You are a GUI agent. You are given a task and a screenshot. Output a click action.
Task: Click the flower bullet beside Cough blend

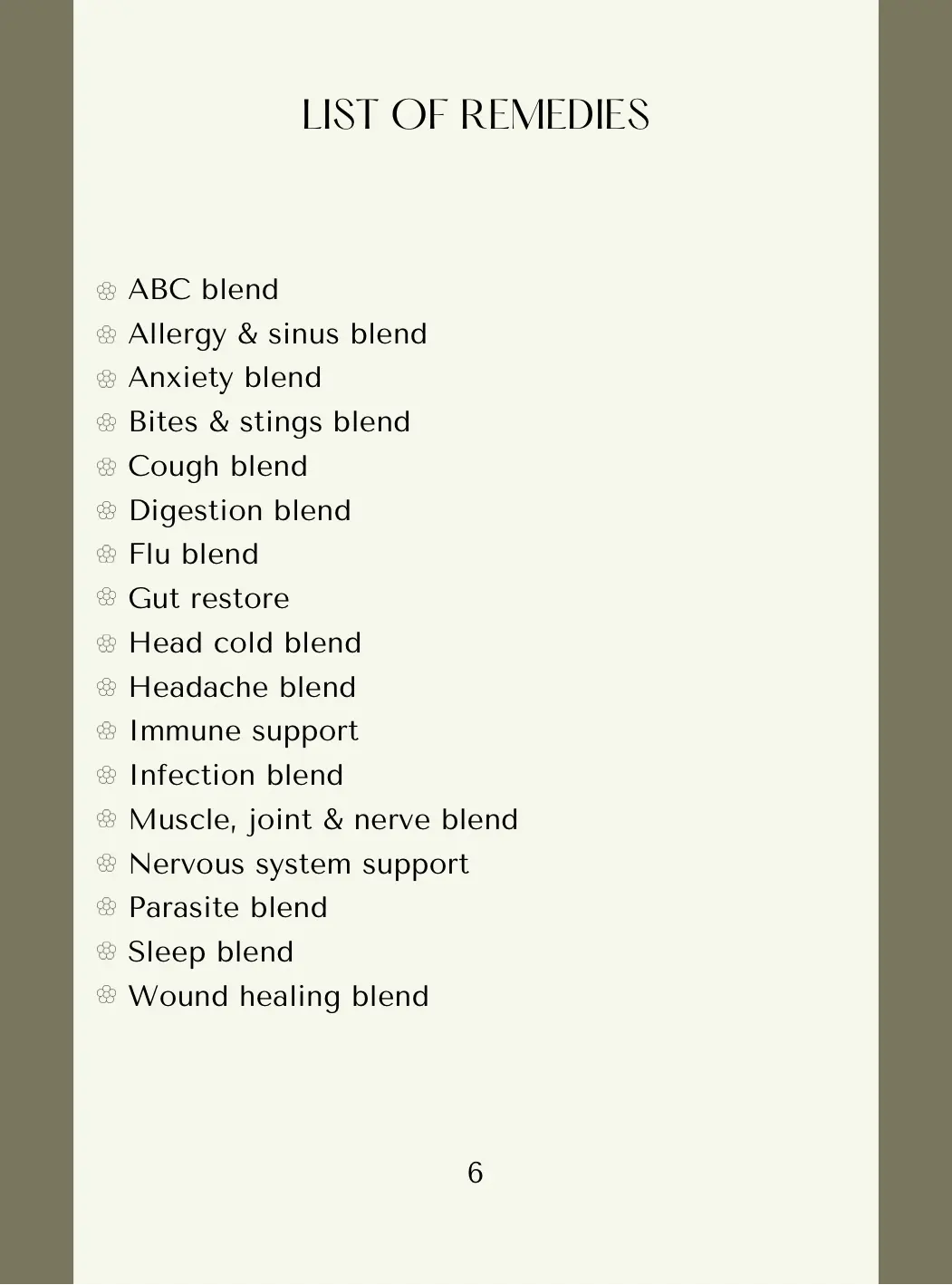107,468
